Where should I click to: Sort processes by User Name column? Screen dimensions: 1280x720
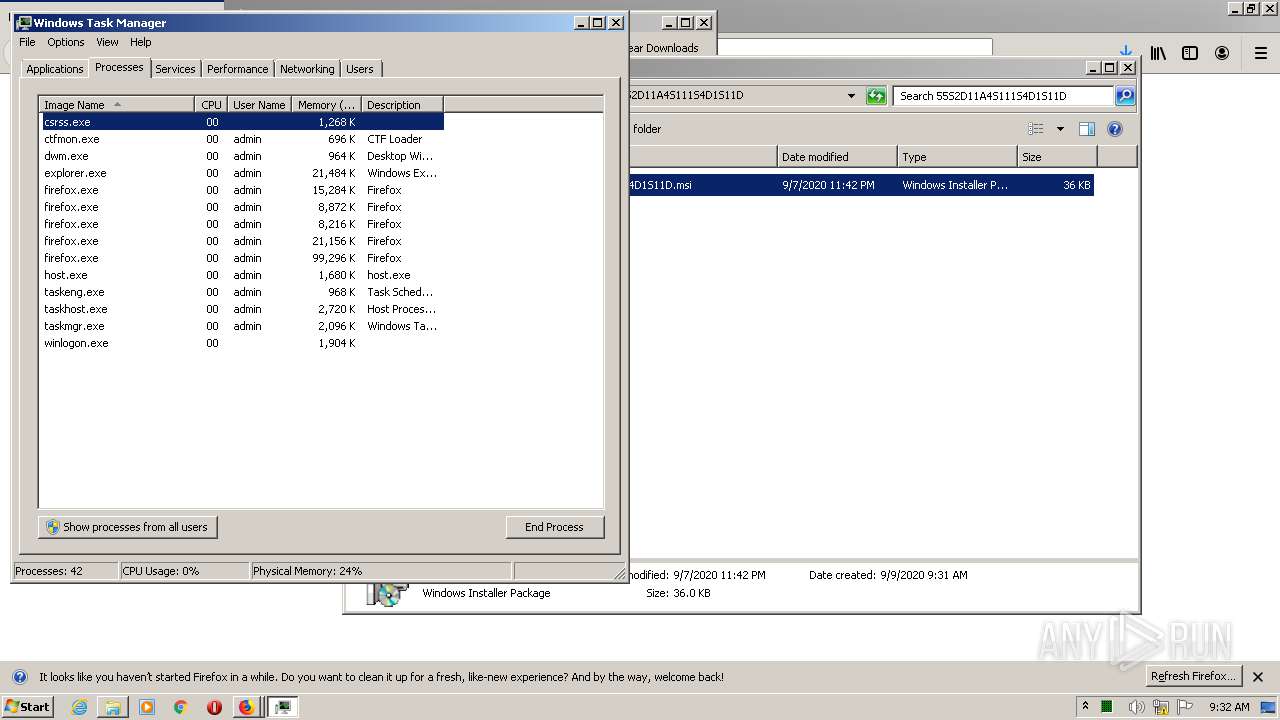click(259, 104)
